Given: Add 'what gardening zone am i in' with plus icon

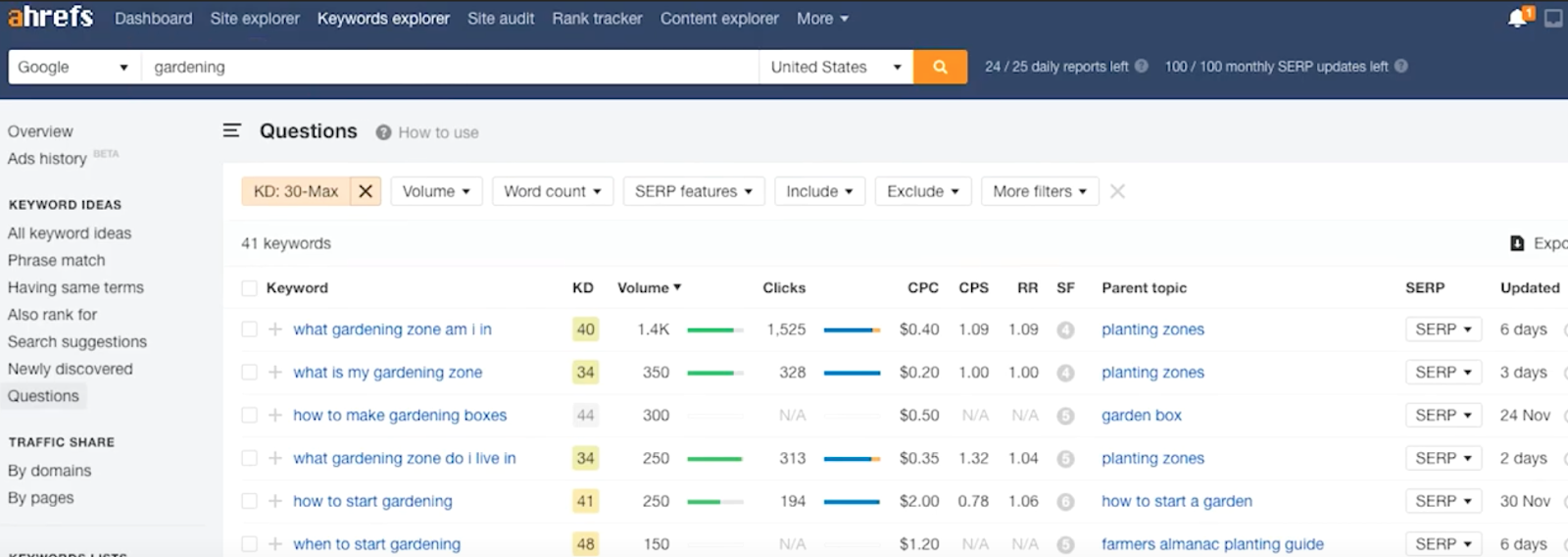Looking at the screenshot, I should [x=275, y=329].
